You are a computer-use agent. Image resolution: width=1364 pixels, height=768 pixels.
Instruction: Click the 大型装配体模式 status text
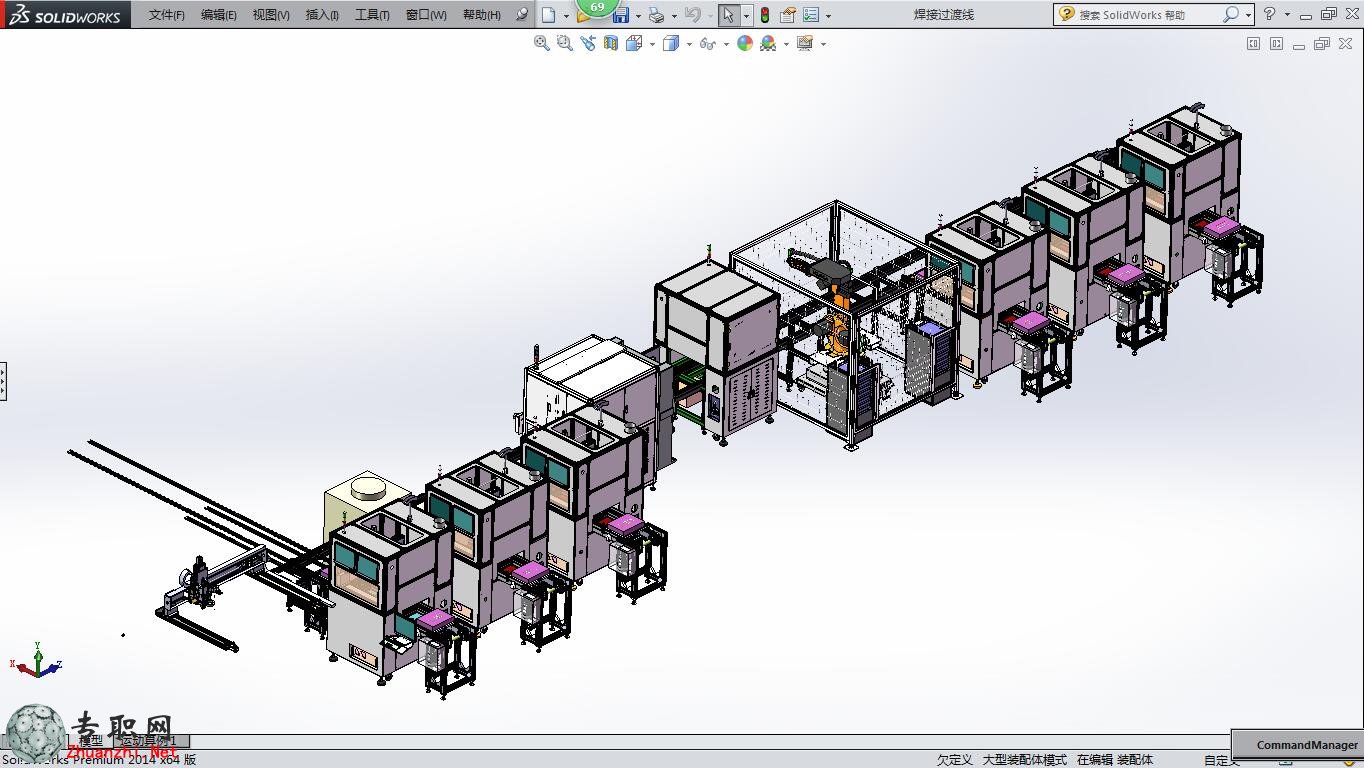click(1024, 760)
